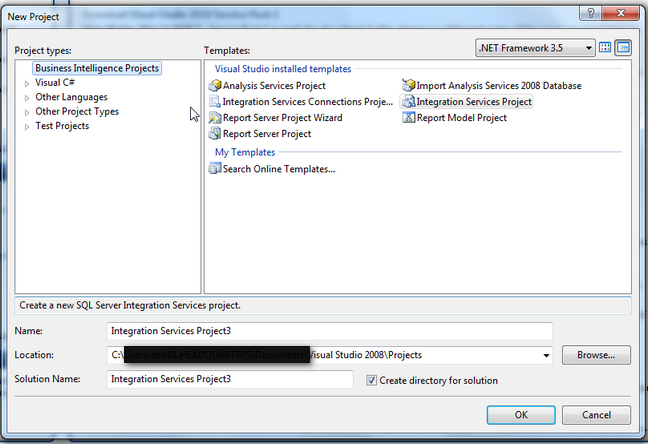Viewport: 648px width, 444px height.
Task: Expand the Visual C# project types node
Action: point(27,83)
